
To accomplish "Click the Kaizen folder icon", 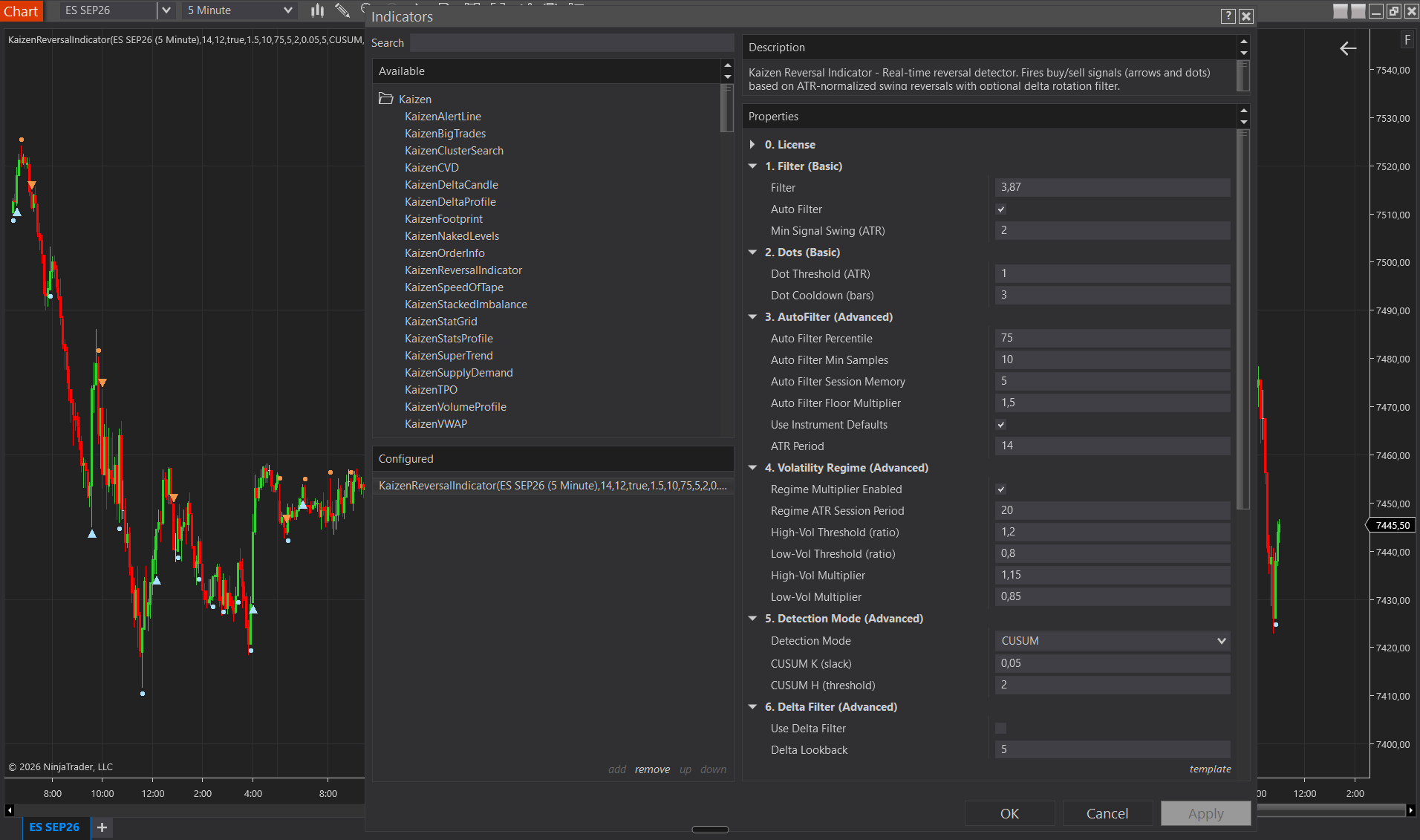I will click(x=385, y=99).
